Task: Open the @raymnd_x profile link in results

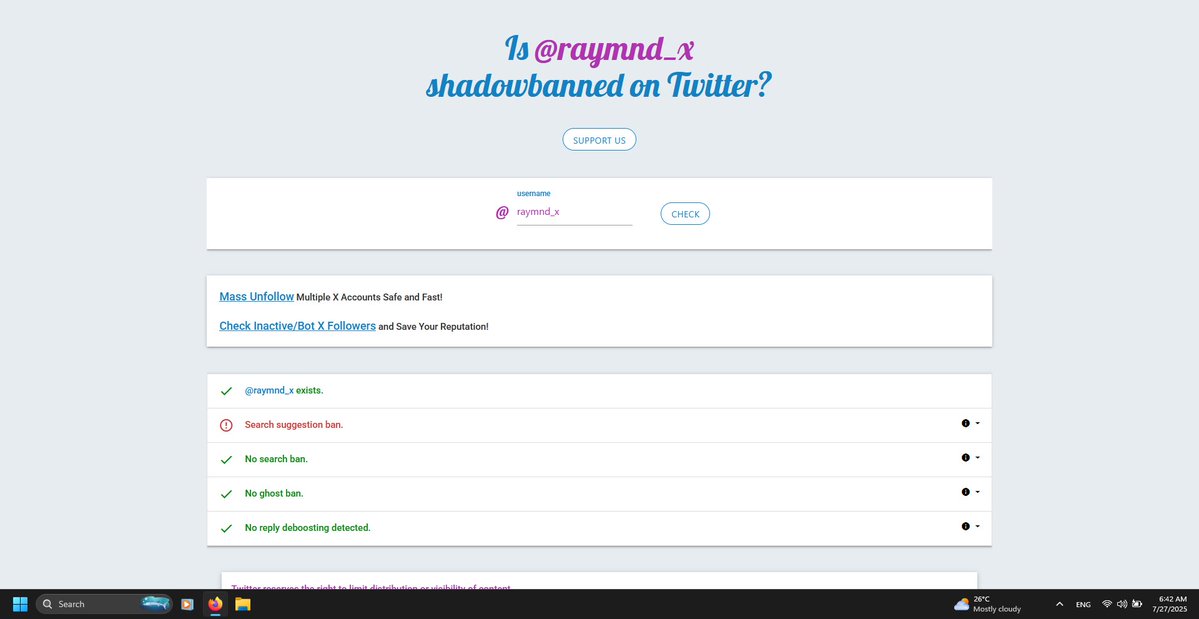Action: coord(269,391)
